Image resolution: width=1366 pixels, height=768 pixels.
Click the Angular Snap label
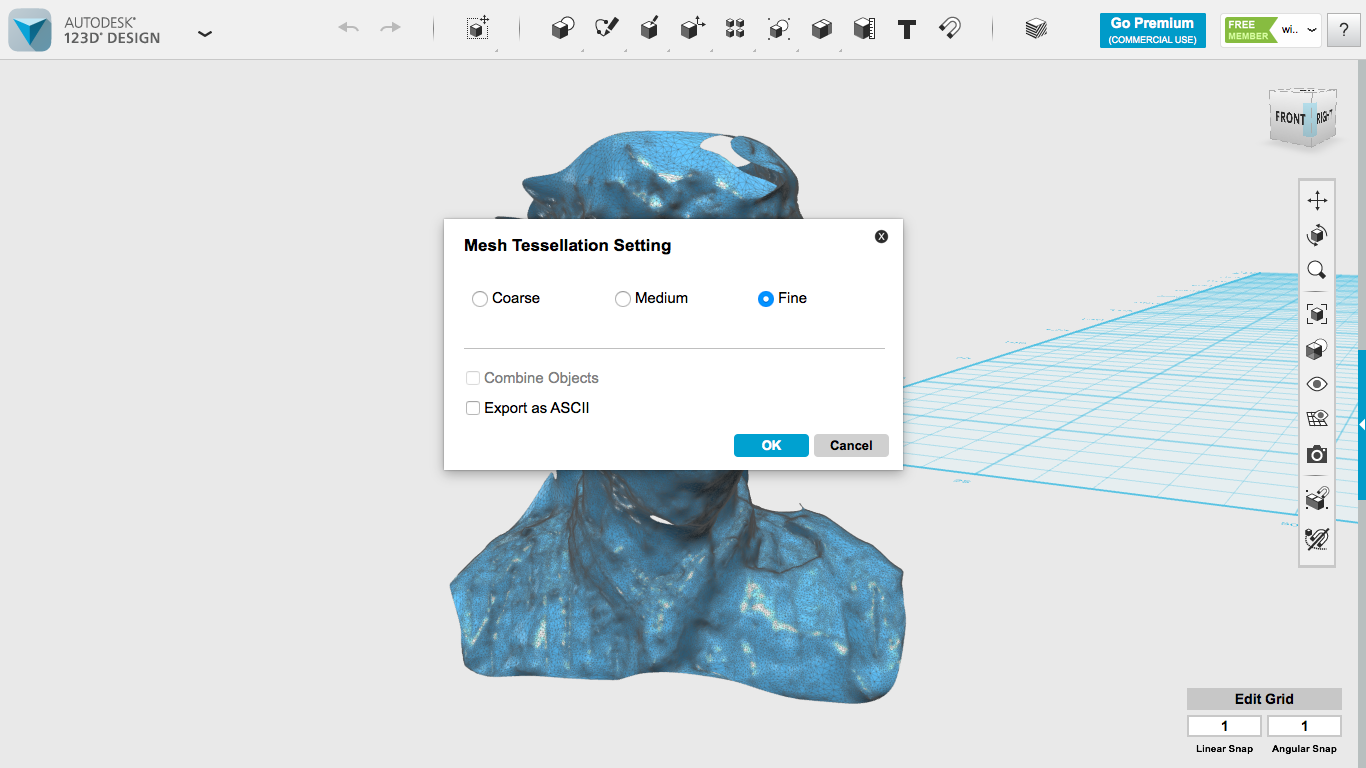1304,749
